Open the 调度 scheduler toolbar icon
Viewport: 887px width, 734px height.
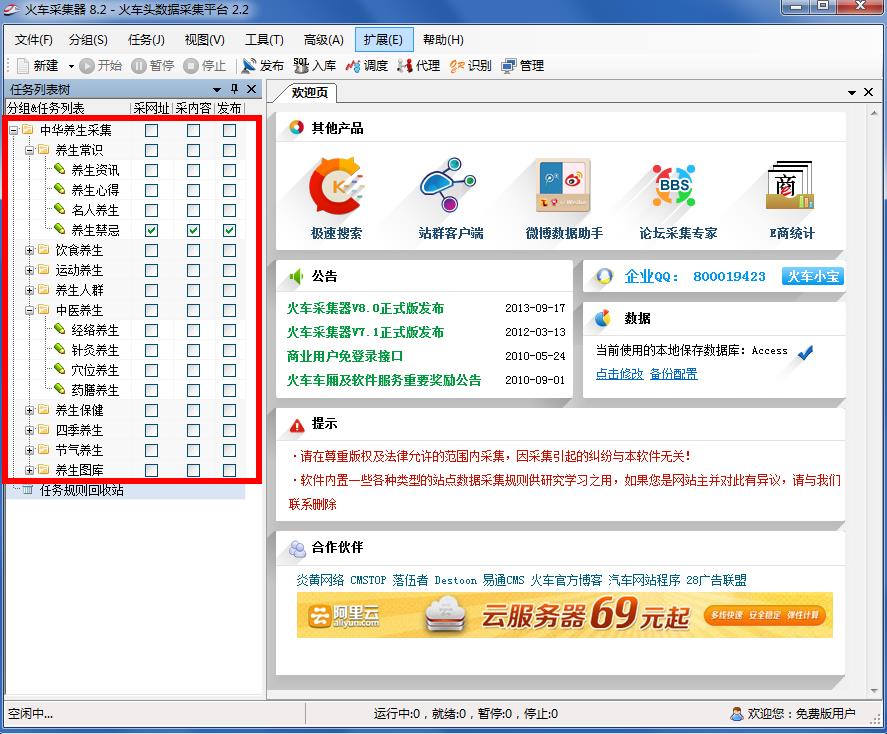click(x=353, y=66)
